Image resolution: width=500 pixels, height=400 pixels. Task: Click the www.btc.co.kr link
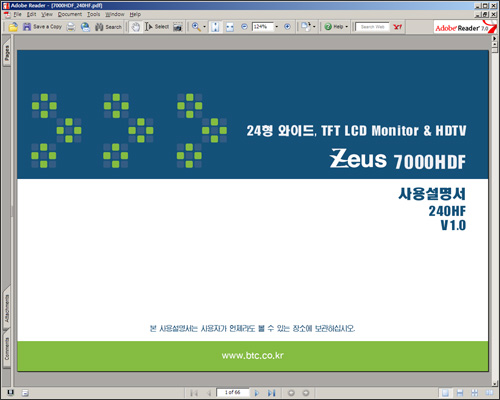252,356
